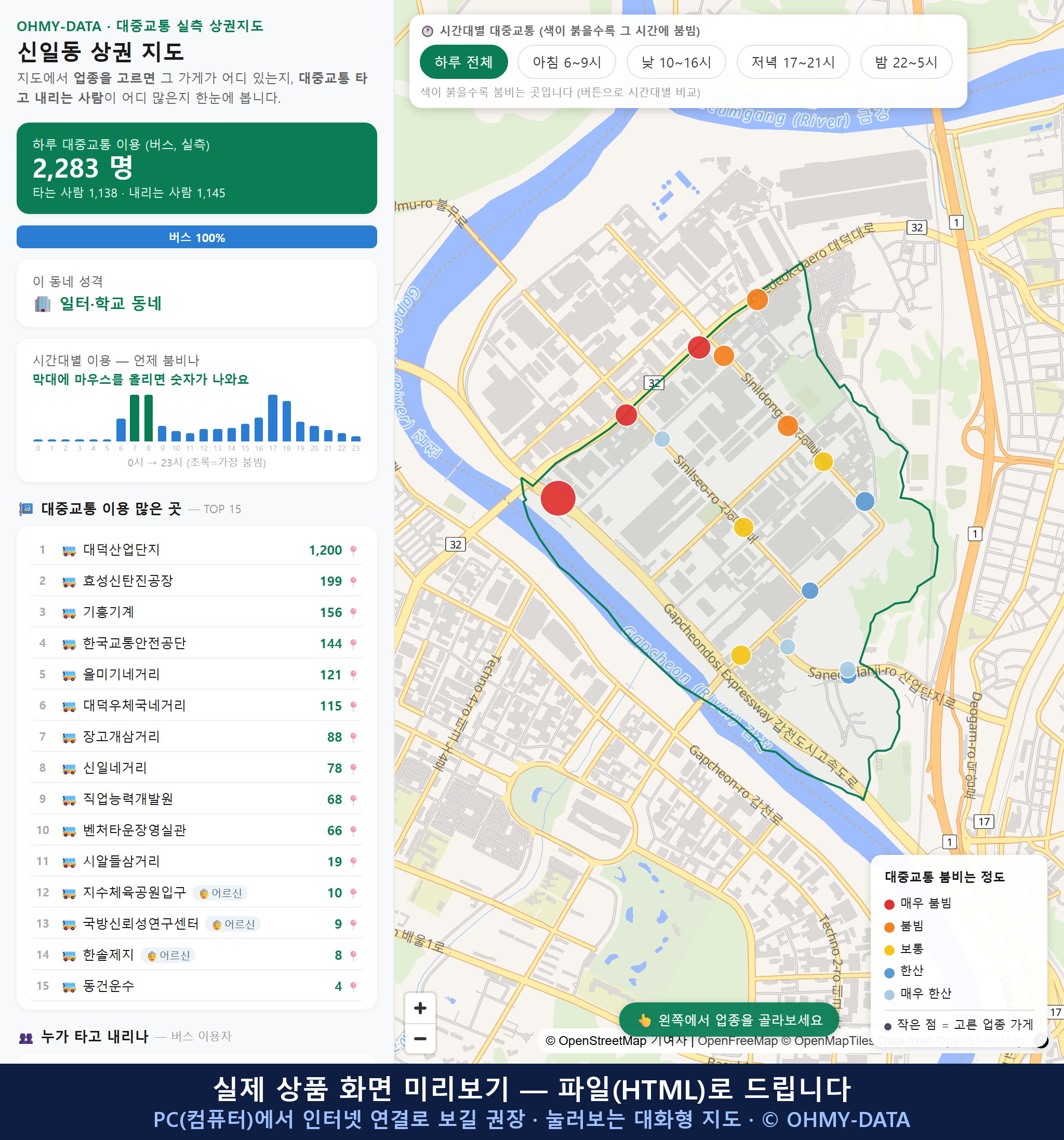
Task: Click the map pin icon for 효성신탄진공장
Action: [x=353, y=582]
